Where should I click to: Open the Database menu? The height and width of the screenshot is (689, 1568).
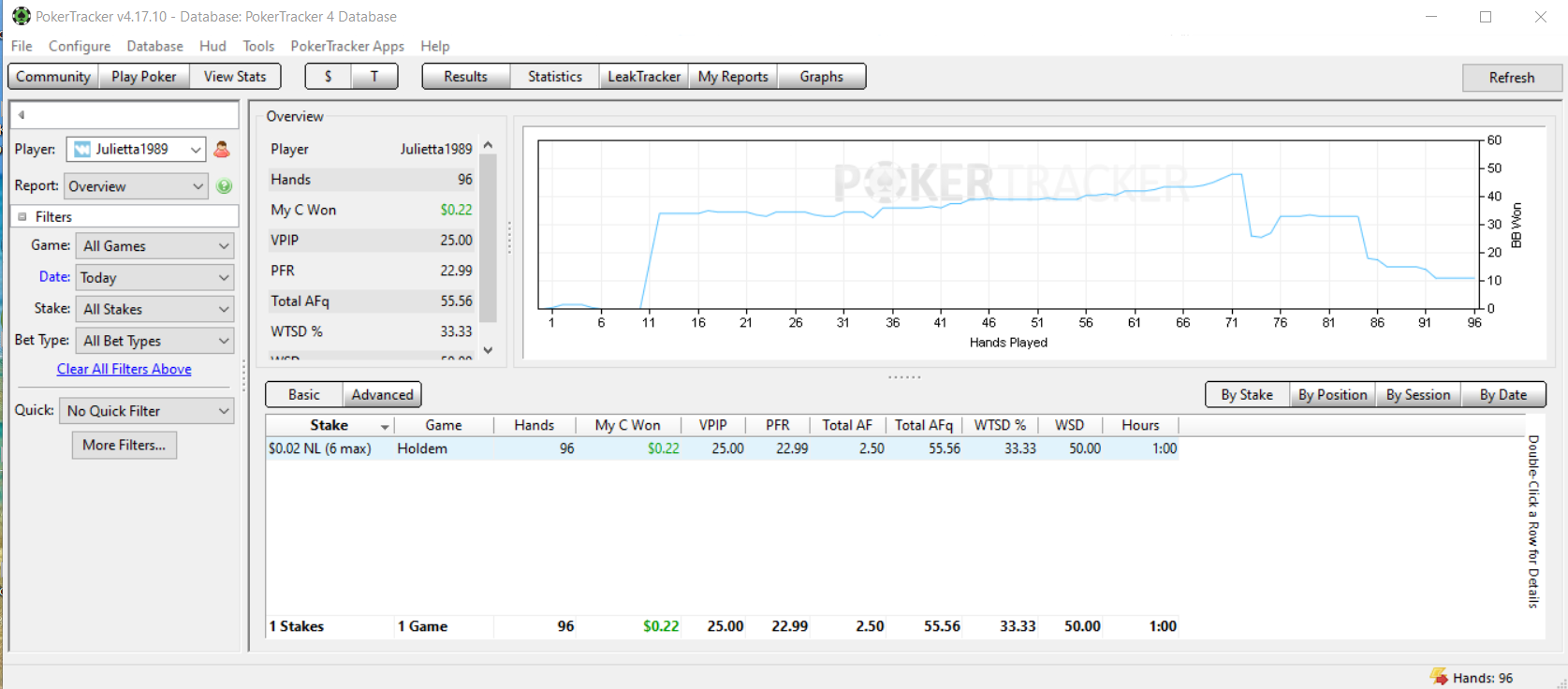(x=154, y=46)
